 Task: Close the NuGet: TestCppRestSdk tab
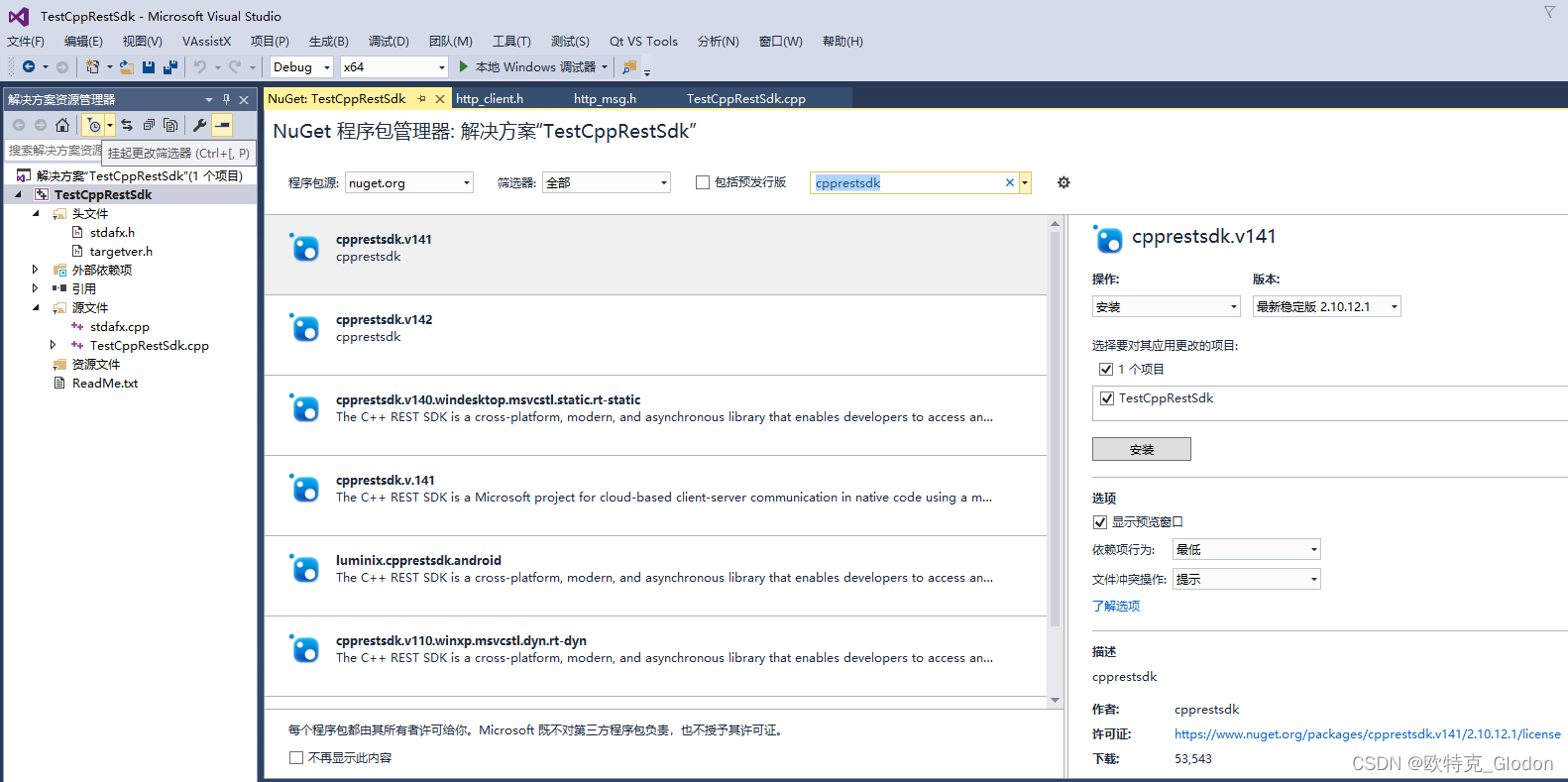[x=438, y=98]
